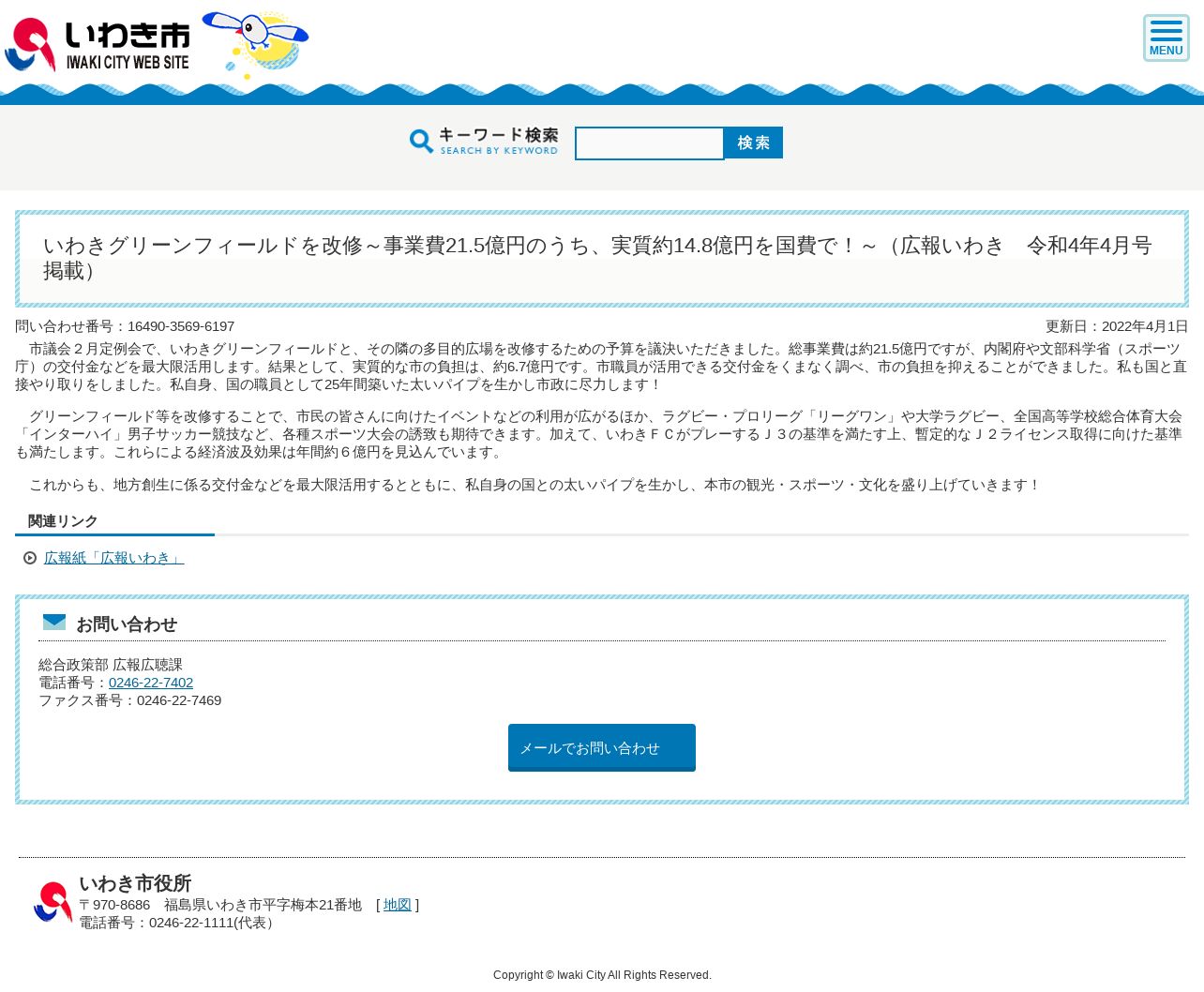Click the footer address 〒970-8686 text
Image resolution: width=1204 pixels, height=992 pixels.
(220, 905)
